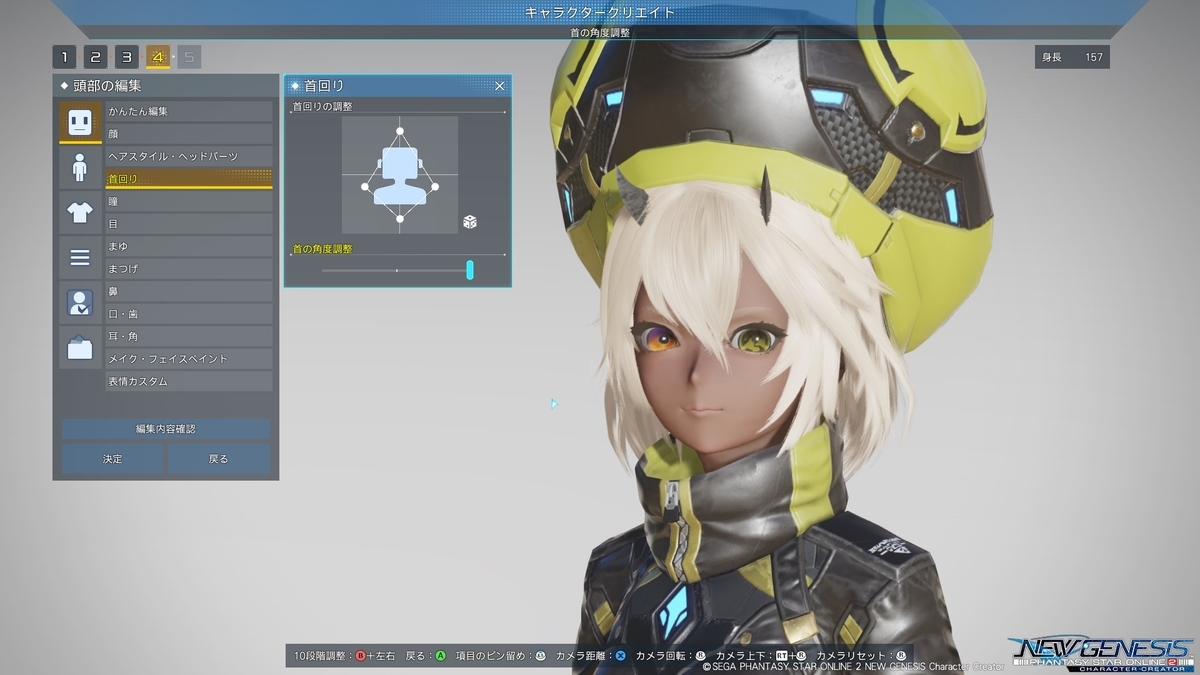
Task: Open メイク・フェイスペイント entry
Action: pos(189,359)
